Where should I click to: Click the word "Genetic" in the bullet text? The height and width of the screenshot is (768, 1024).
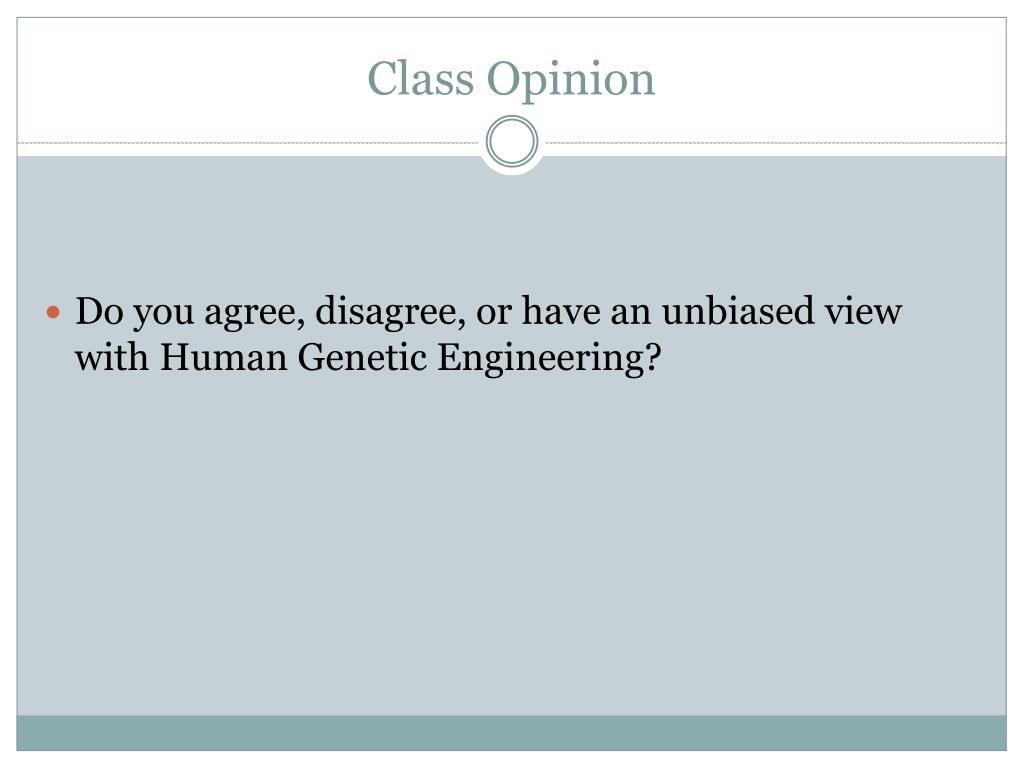pyautogui.click(x=362, y=358)
